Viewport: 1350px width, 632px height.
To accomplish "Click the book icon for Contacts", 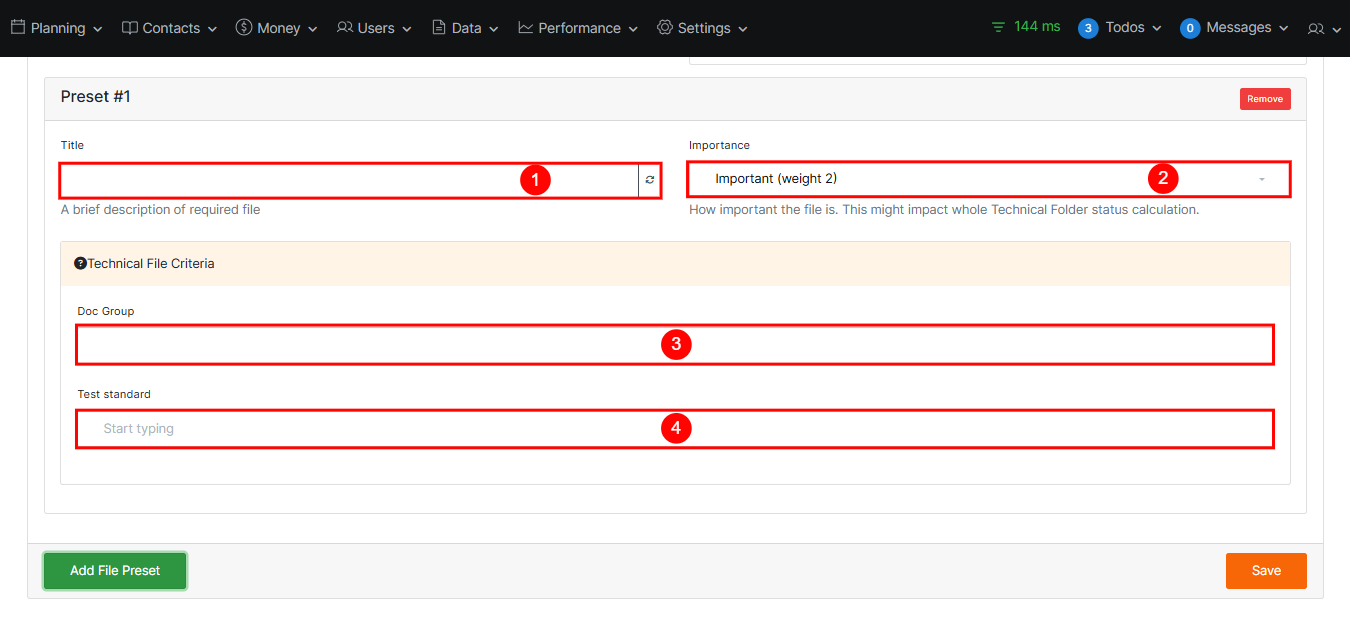I will (130, 28).
